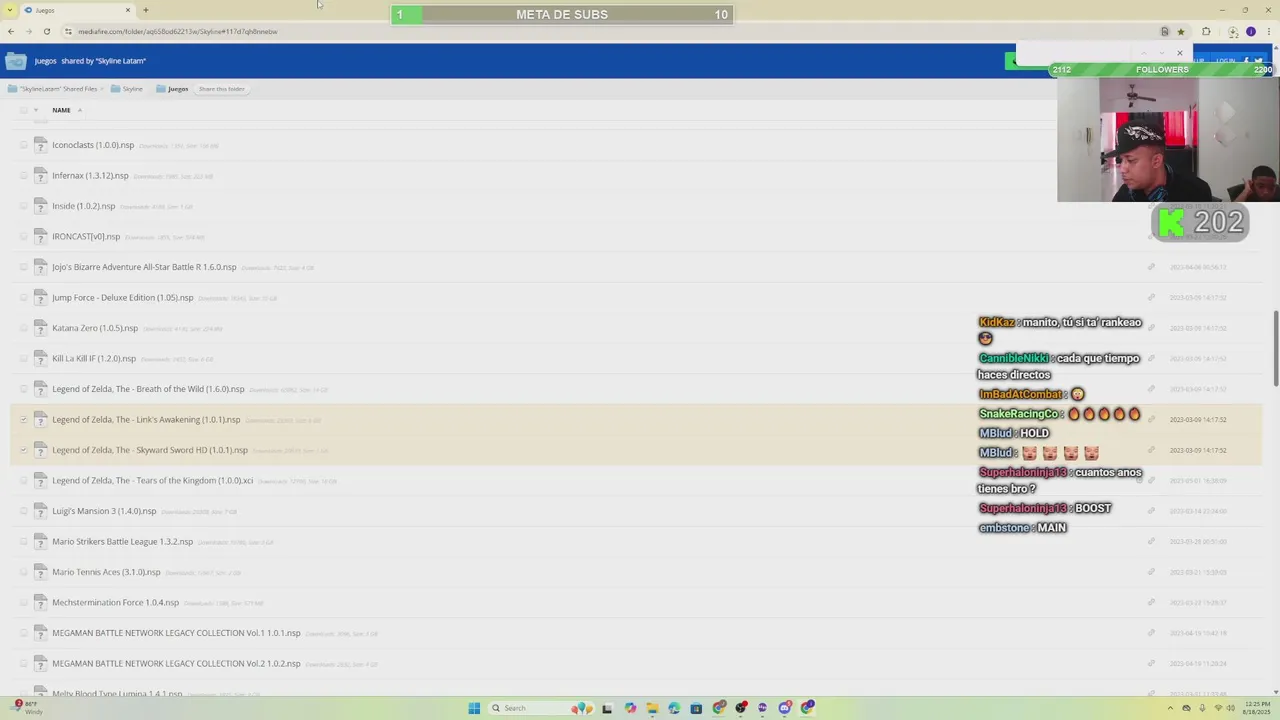
Task: Click the page vertical scrollbar thumb
Action: click(x=1275, y=349)
